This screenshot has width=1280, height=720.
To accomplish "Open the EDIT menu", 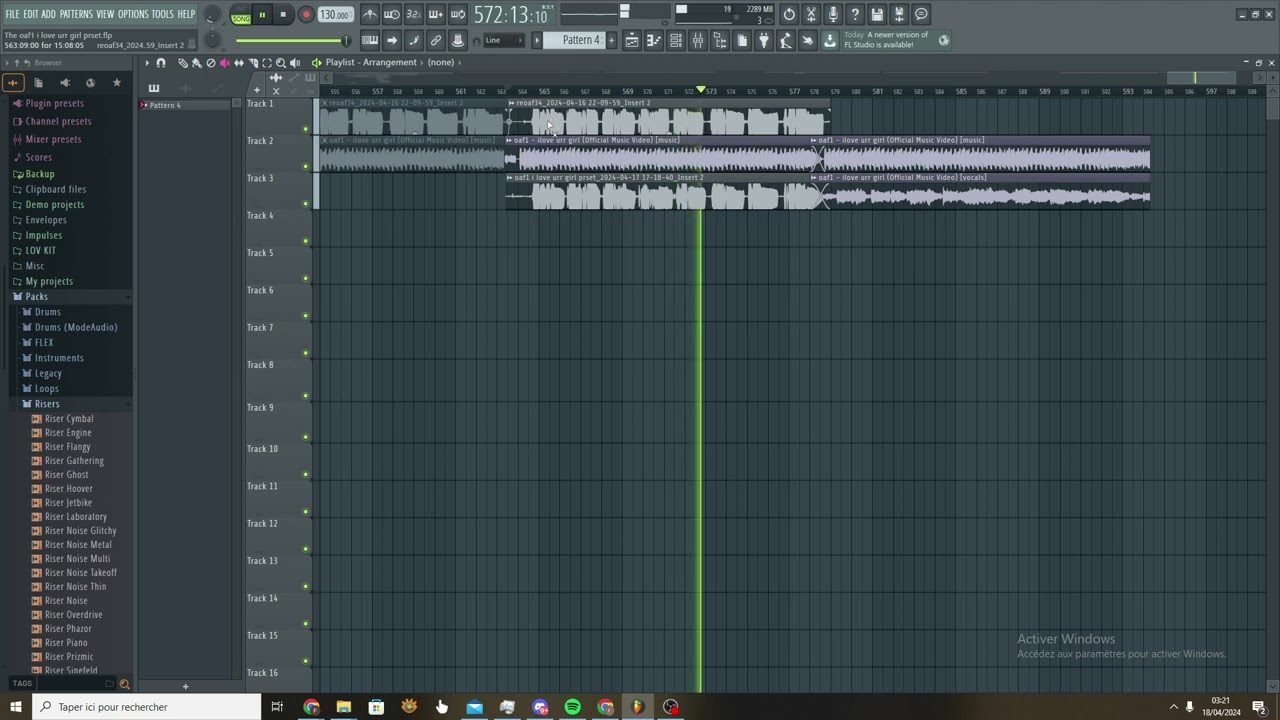I will 31,14.
